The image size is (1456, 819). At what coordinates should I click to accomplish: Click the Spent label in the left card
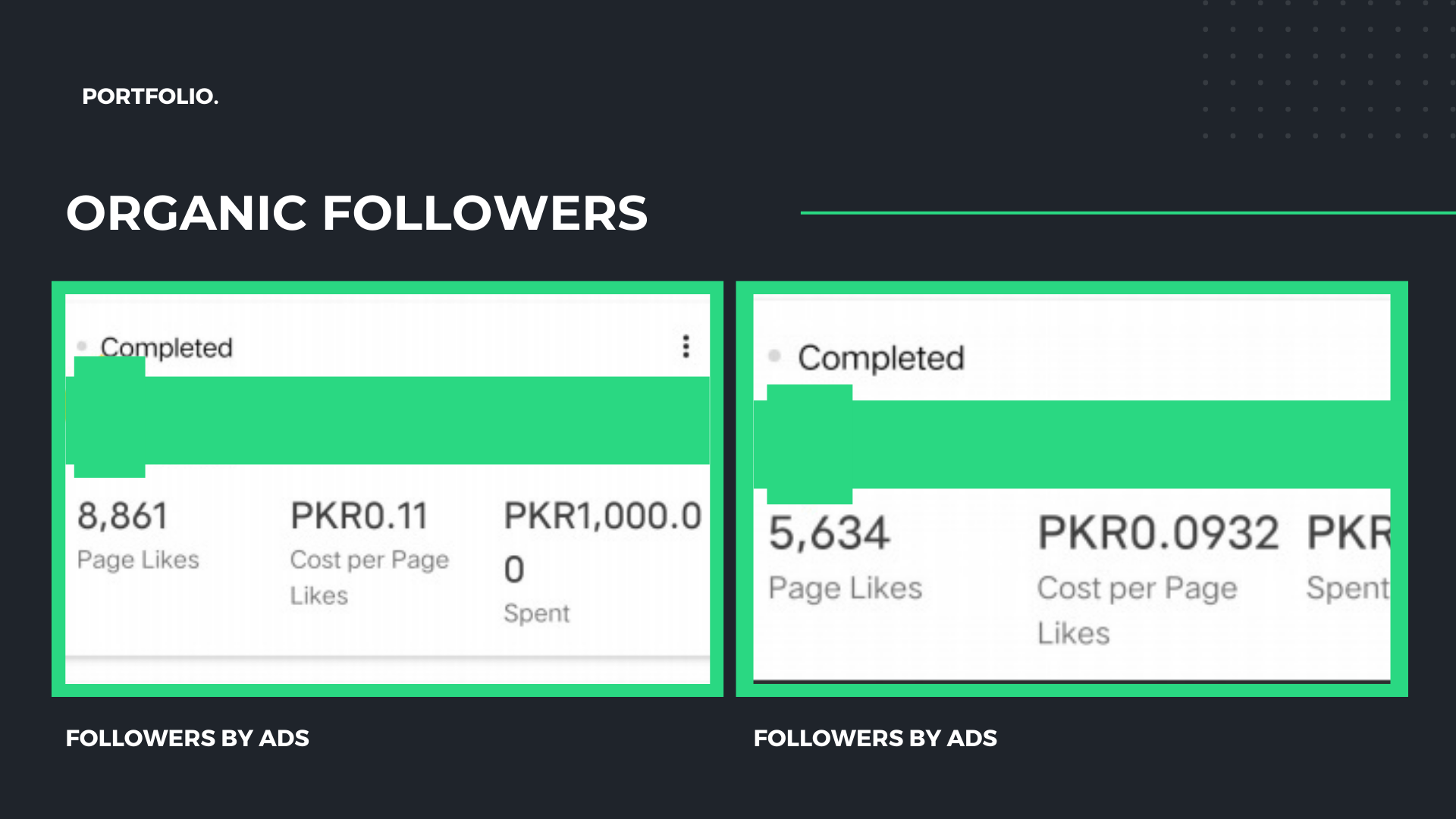click(536, 613)
